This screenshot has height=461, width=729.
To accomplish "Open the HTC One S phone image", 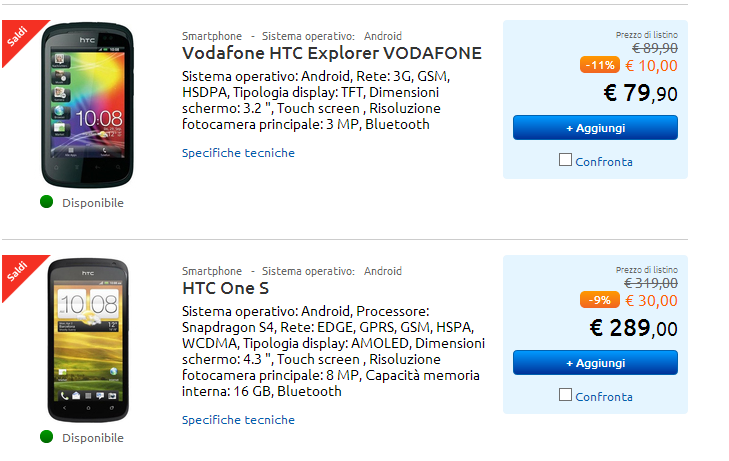I will click(x=88, y=340).
